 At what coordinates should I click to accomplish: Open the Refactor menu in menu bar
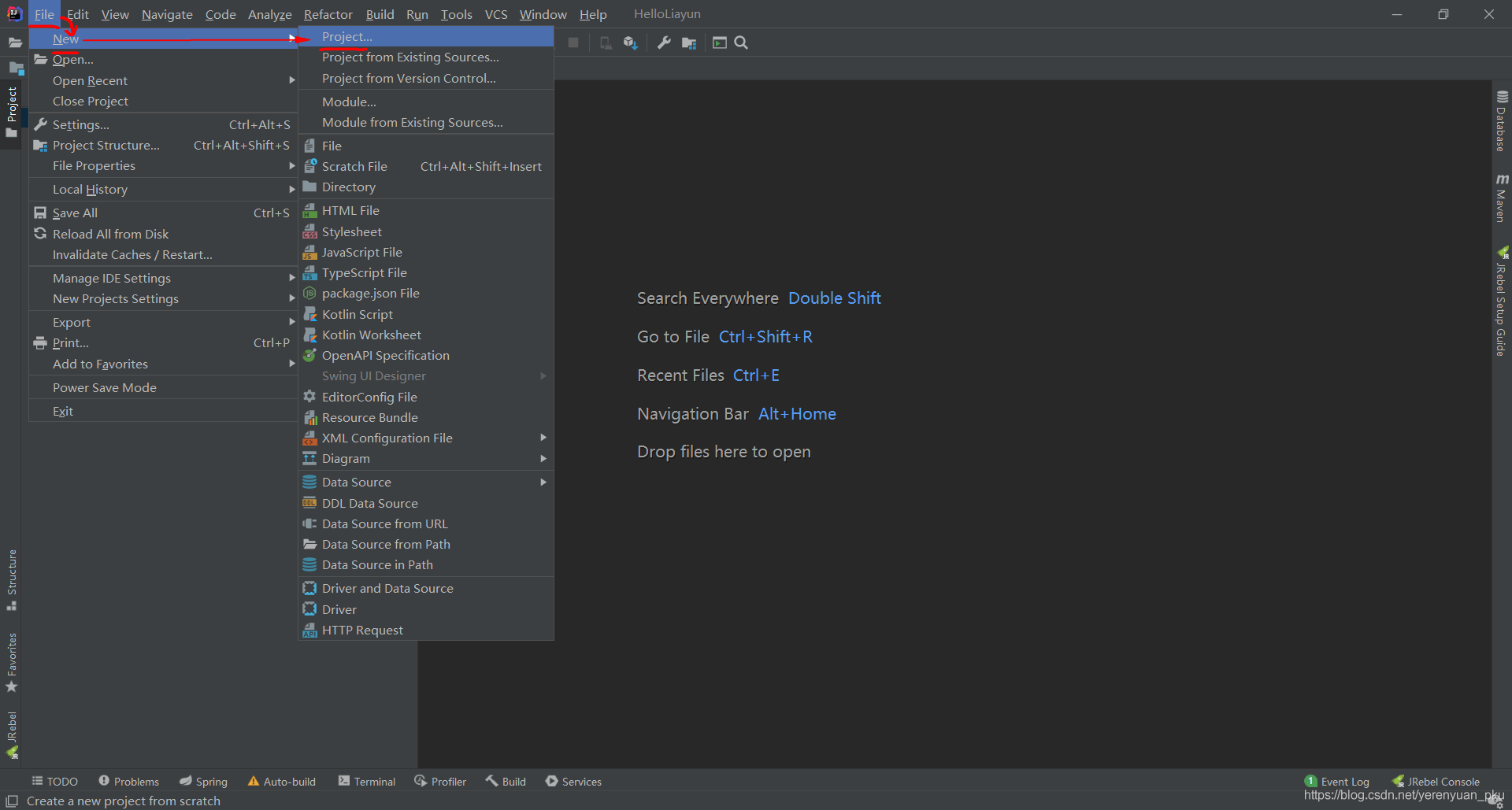pyautogui.click(x=328, y=14)
